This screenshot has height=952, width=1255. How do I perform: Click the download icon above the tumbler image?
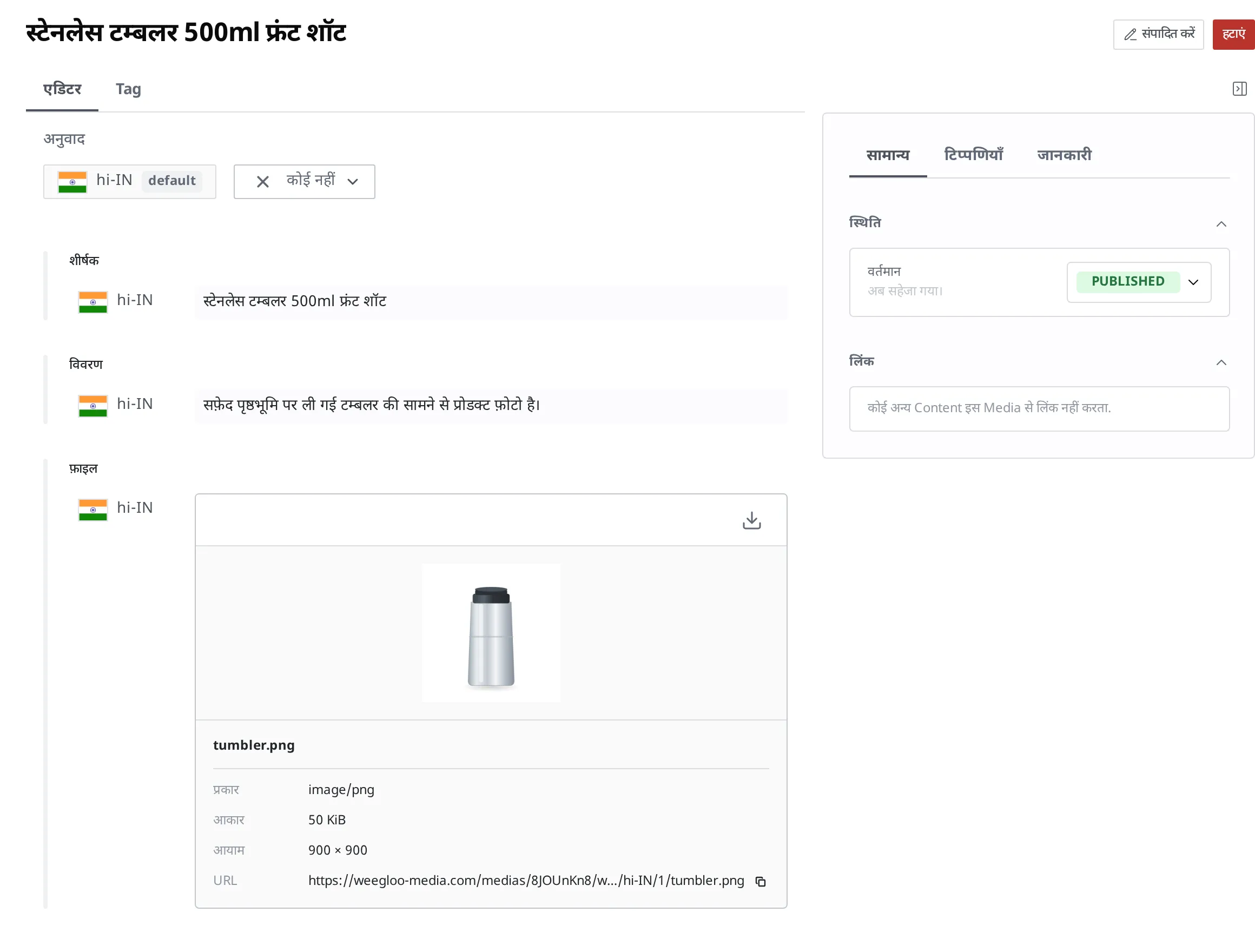coord(752,520)
